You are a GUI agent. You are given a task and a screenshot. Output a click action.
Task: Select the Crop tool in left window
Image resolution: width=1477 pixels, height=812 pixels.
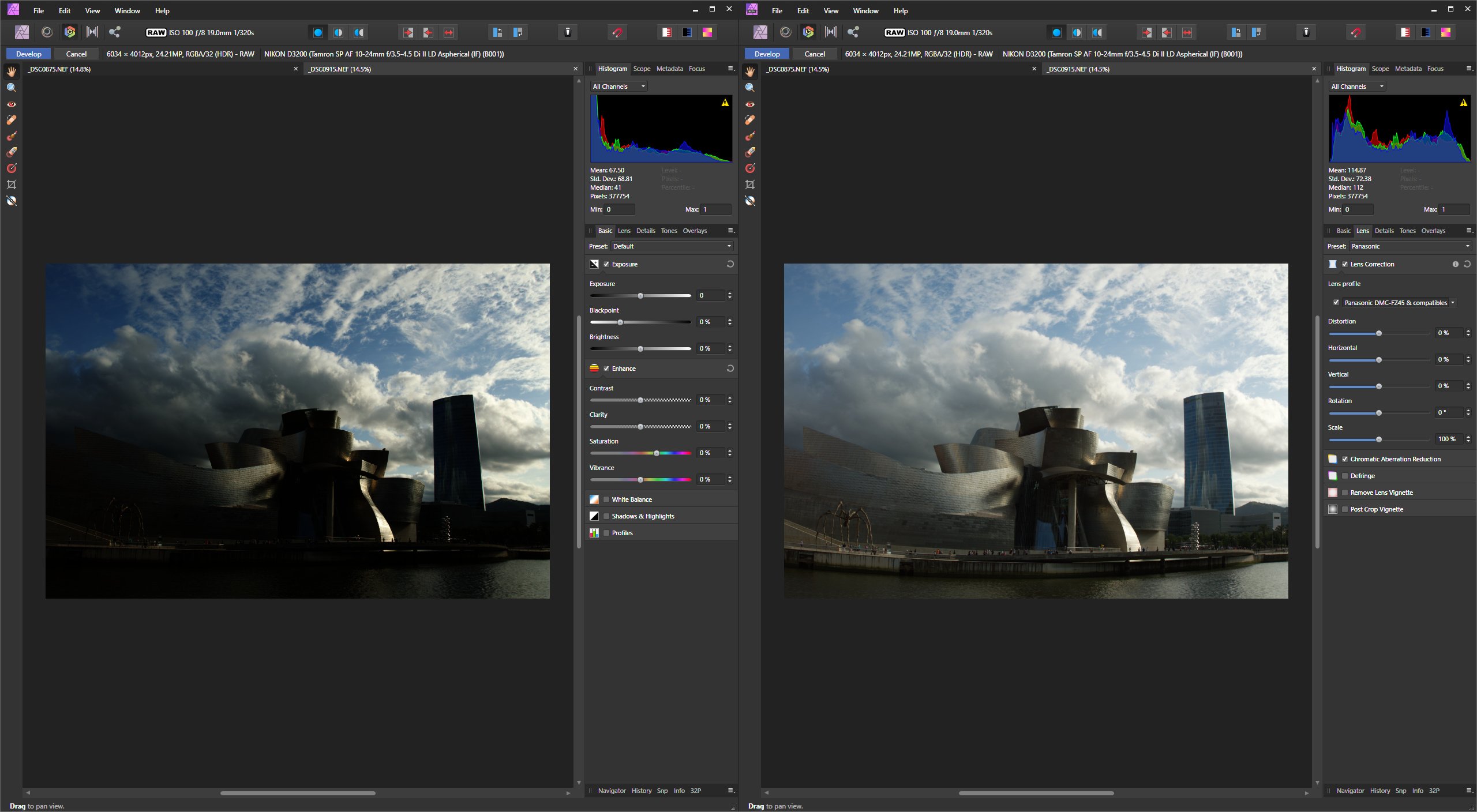tap(12, 185)
